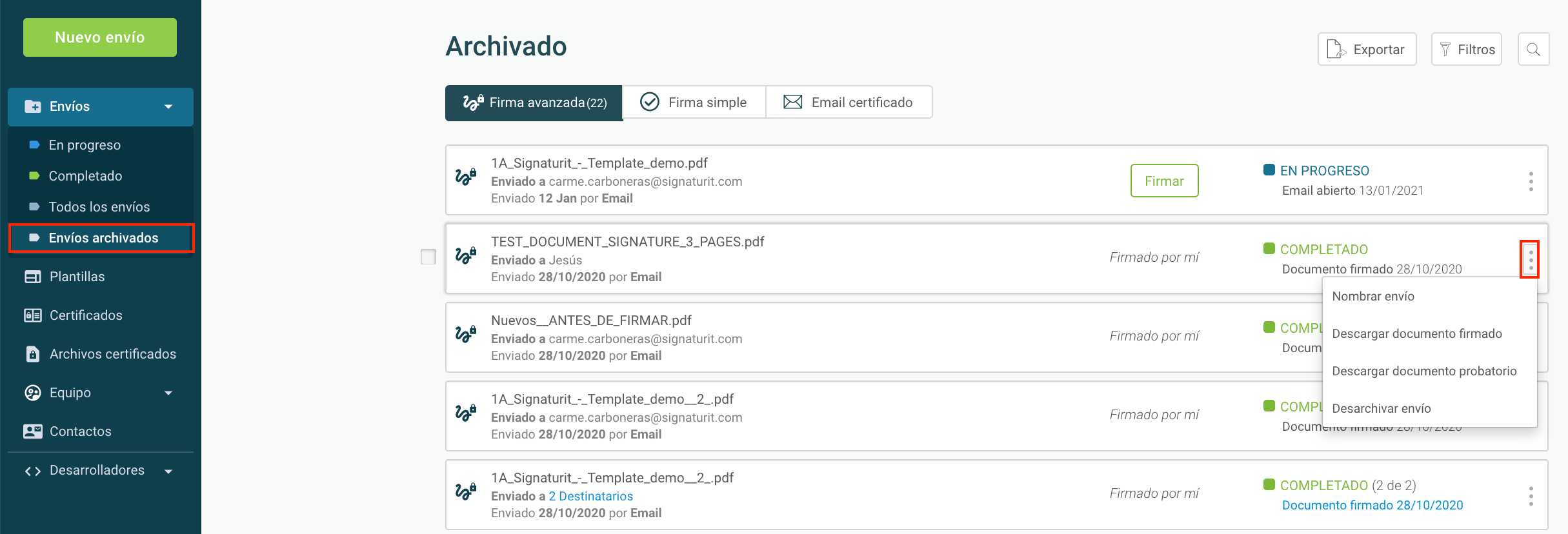Go to Archivos certificados
Screen dimensions: 1568x534
coord(113,354)
